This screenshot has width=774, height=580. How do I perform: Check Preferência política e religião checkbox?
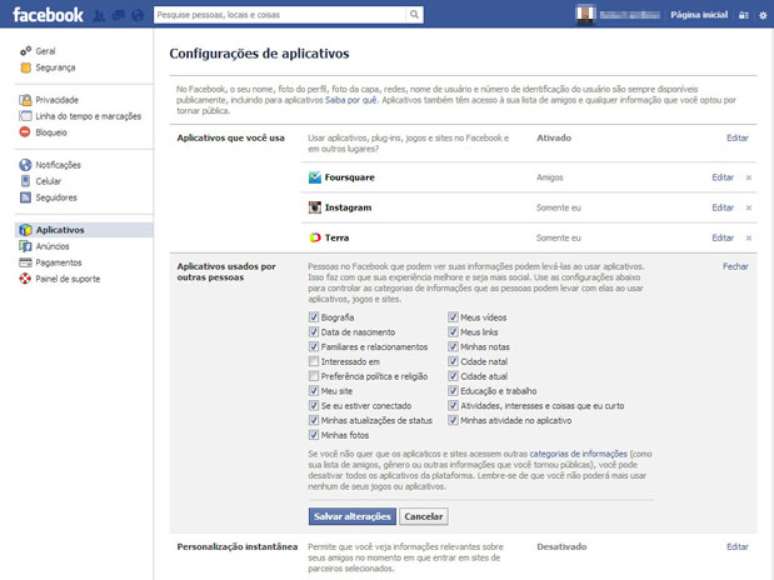tap(313, 376)
